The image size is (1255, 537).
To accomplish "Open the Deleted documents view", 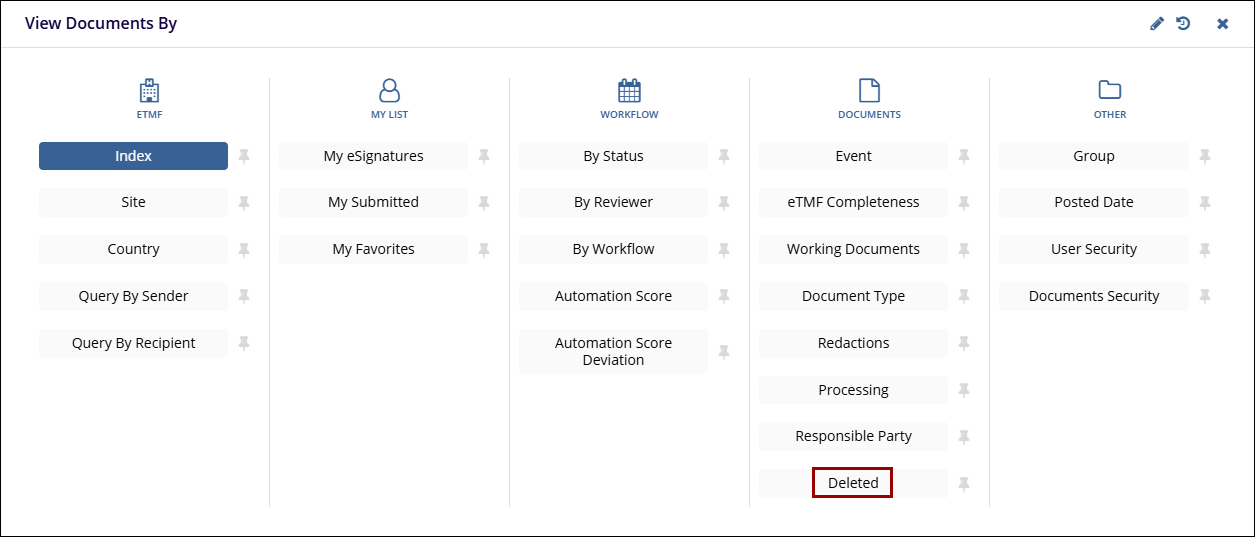I will tap(852, 483).
